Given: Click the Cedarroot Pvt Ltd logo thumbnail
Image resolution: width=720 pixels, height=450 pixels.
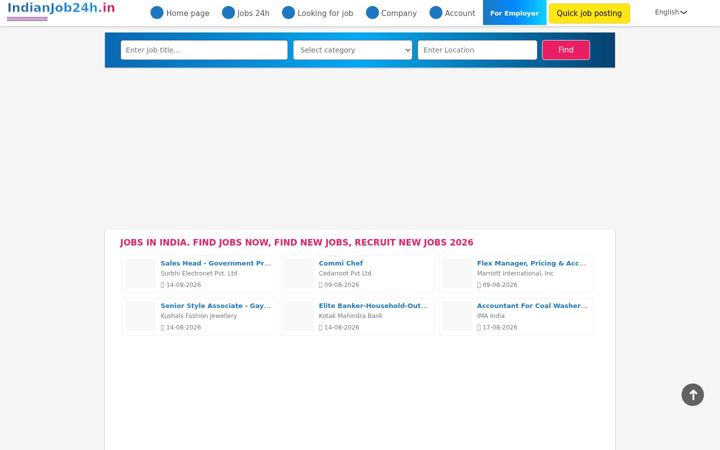Looking at the screenshot, I should (x=299, y=274).
